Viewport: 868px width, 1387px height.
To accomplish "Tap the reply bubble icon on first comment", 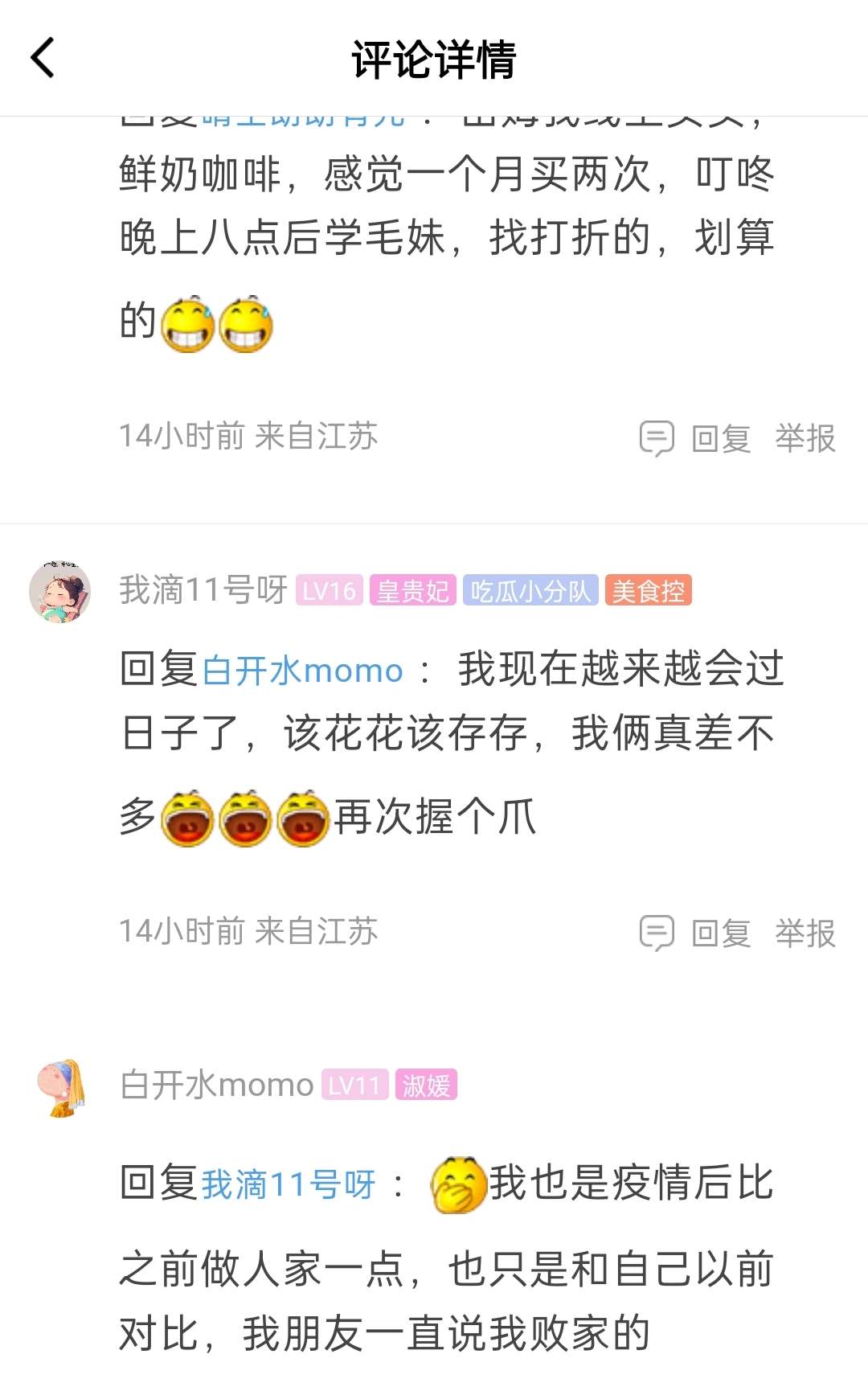I will [657, 438].
